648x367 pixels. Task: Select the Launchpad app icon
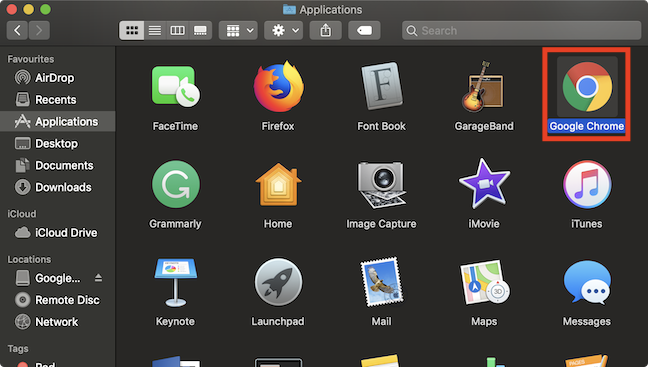[x=278, y=282]
